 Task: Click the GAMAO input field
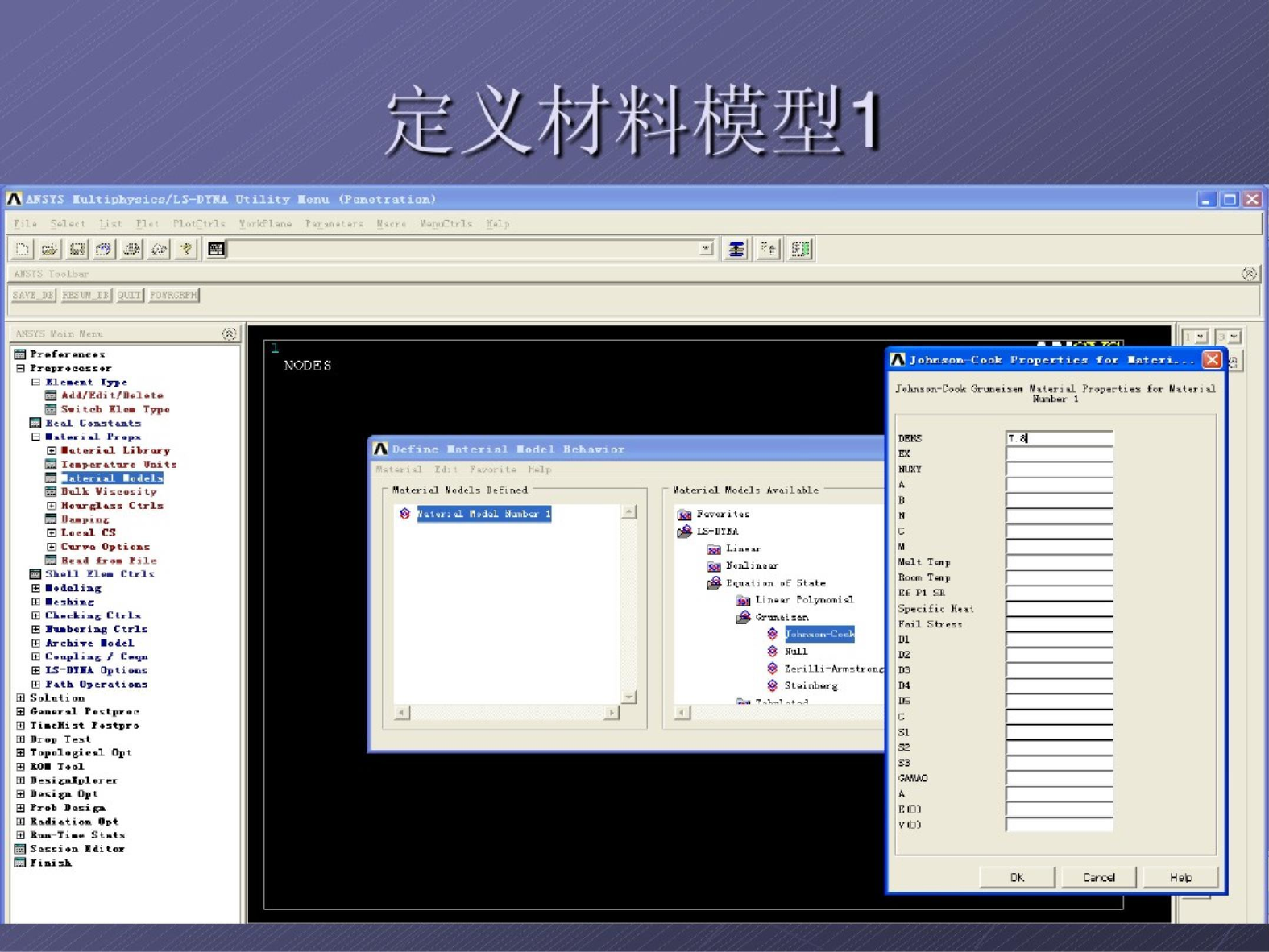(1060, 778)
